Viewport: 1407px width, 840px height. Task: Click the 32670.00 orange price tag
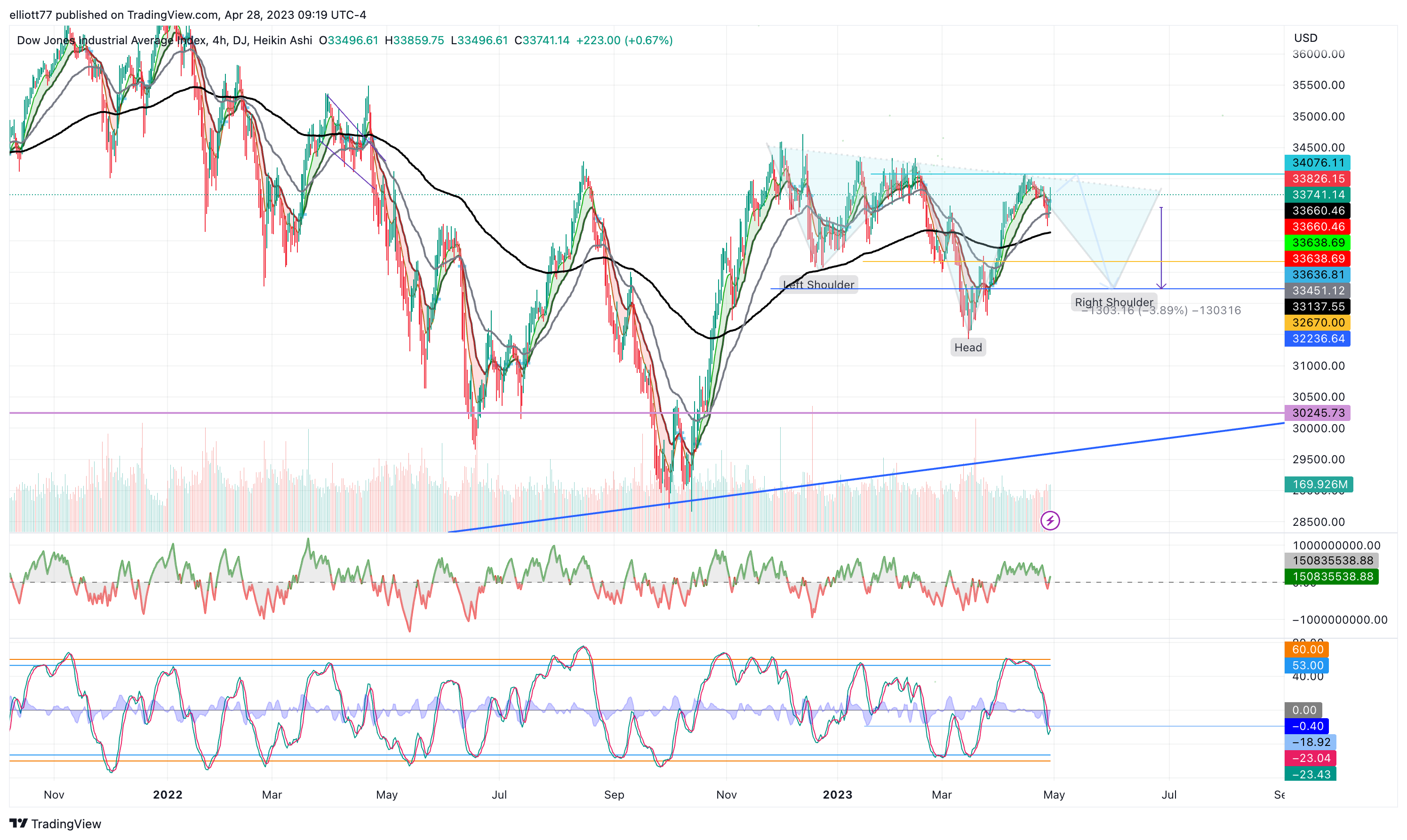pyautogui.click(x=1318, y=323)
